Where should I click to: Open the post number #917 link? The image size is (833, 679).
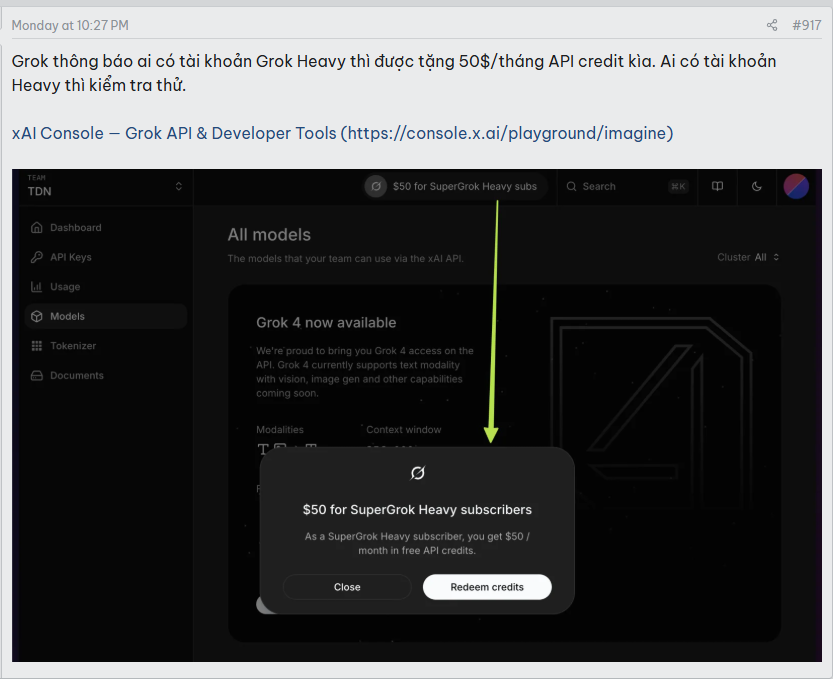806,25
